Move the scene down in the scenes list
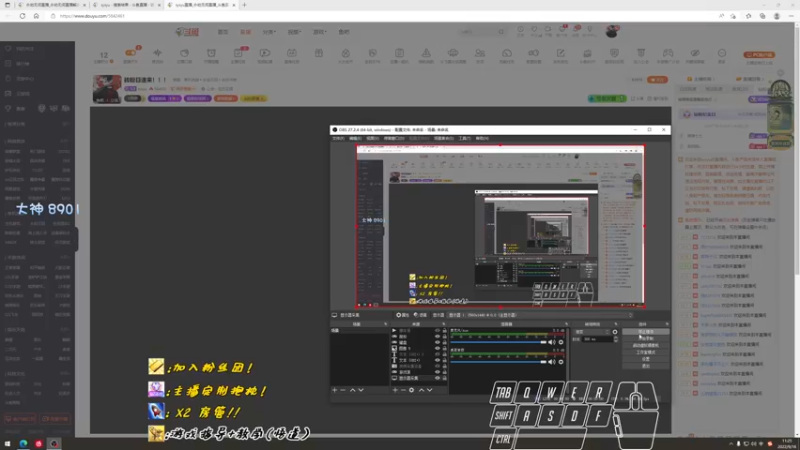This screenshot has height=450, width=800. (x=361, y=390)
